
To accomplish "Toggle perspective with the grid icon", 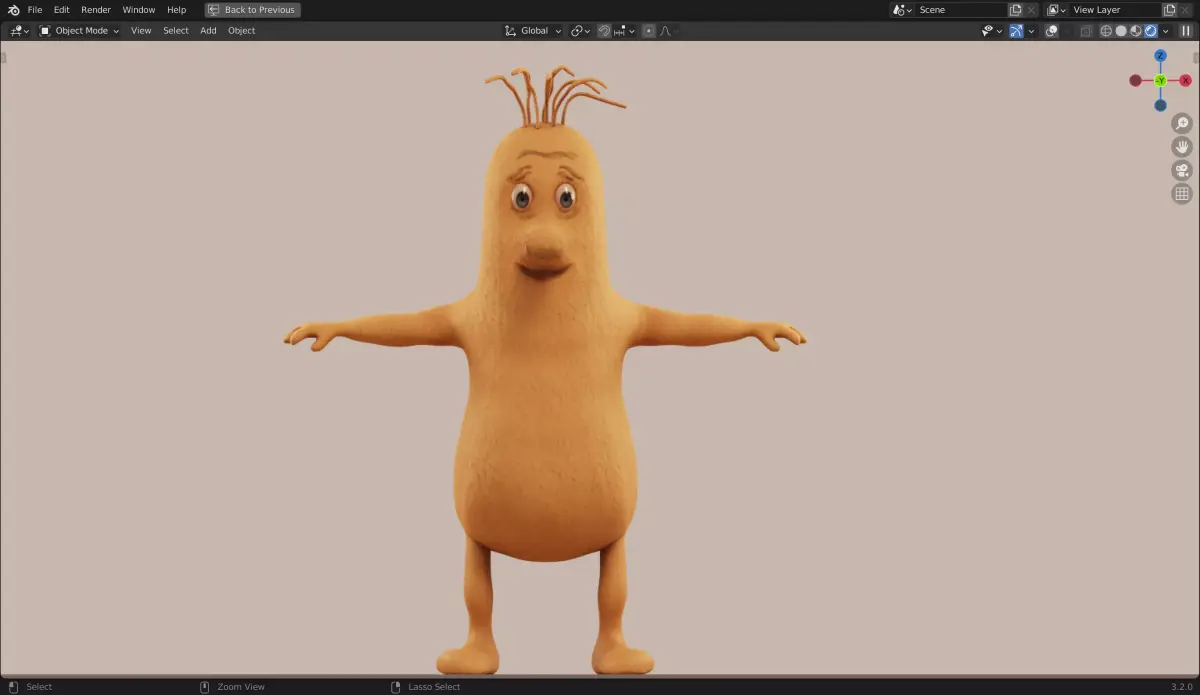I will click(x=1182, y=192).
